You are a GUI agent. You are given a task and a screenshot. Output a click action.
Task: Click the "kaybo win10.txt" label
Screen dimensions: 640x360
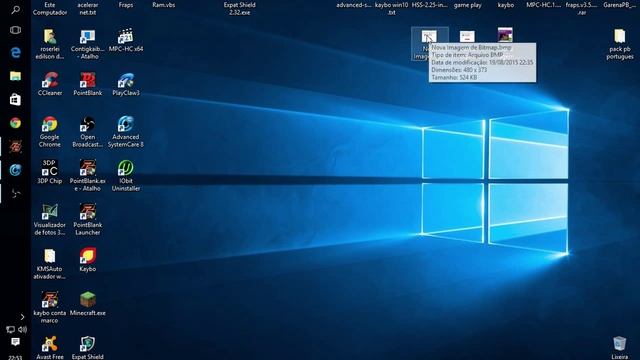click(x=391, y=9)
